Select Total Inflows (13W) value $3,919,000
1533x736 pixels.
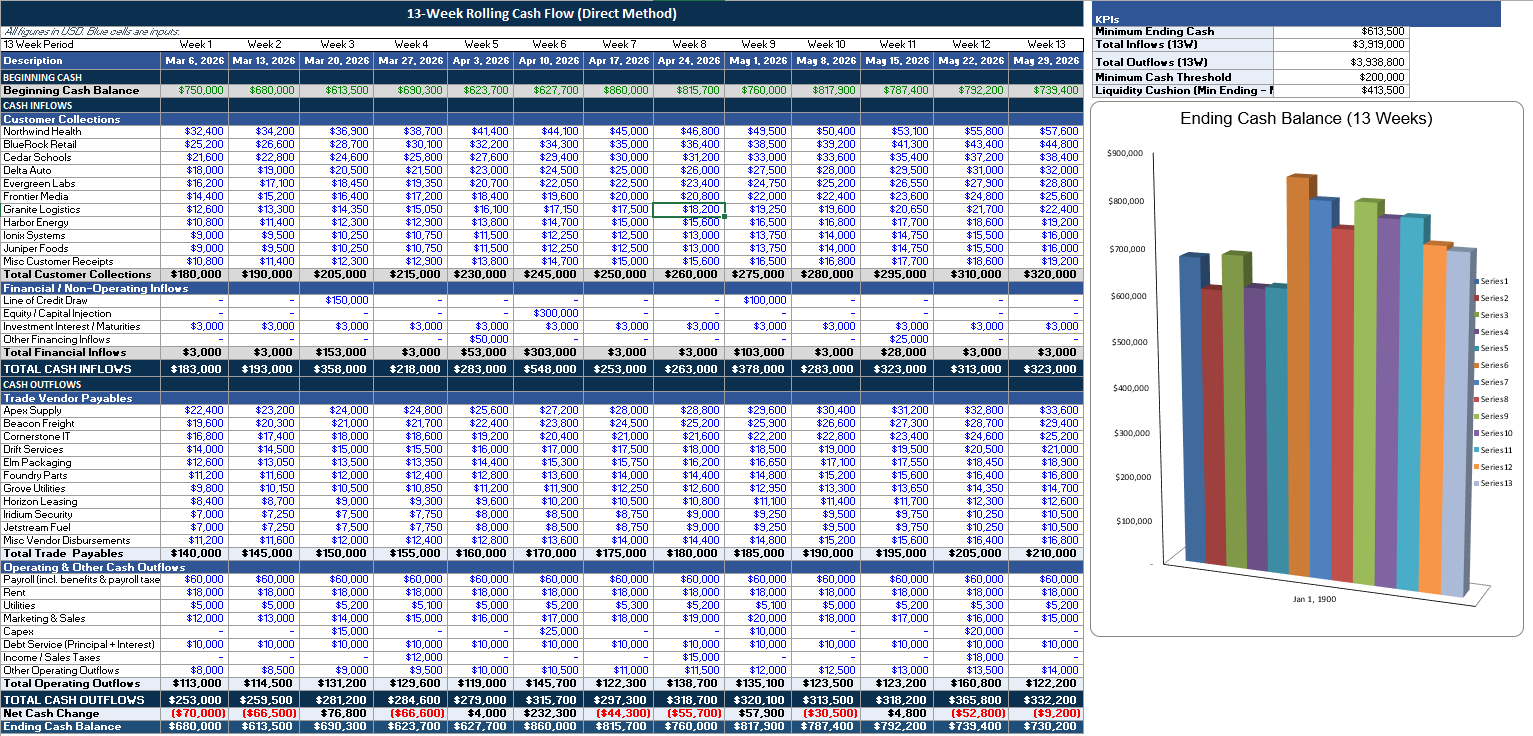1339,44
